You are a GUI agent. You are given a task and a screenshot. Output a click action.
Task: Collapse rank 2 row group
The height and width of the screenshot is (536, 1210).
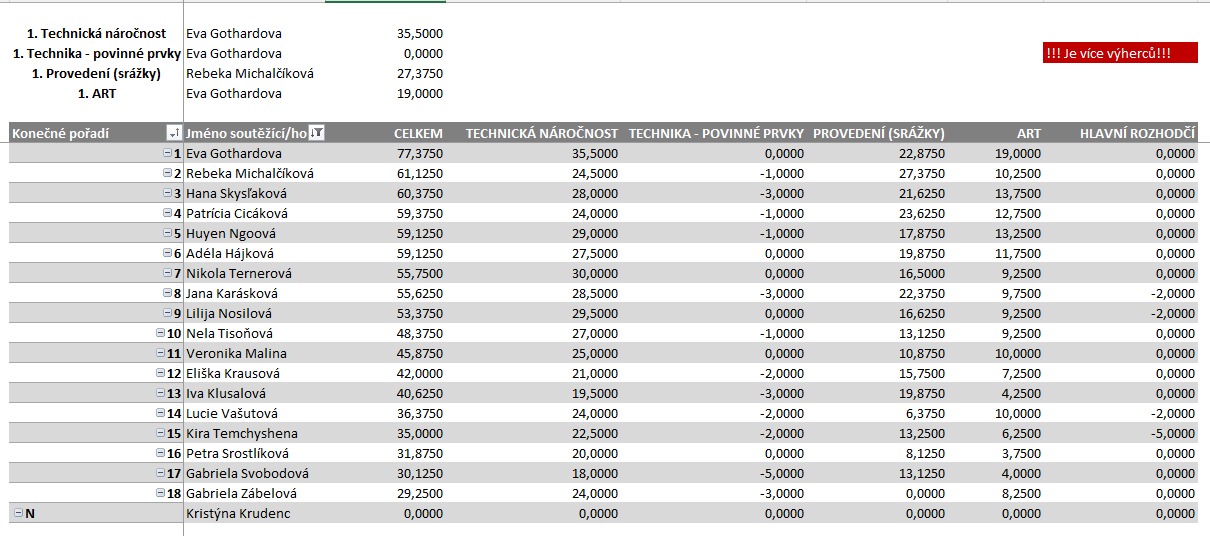point(167,173)
